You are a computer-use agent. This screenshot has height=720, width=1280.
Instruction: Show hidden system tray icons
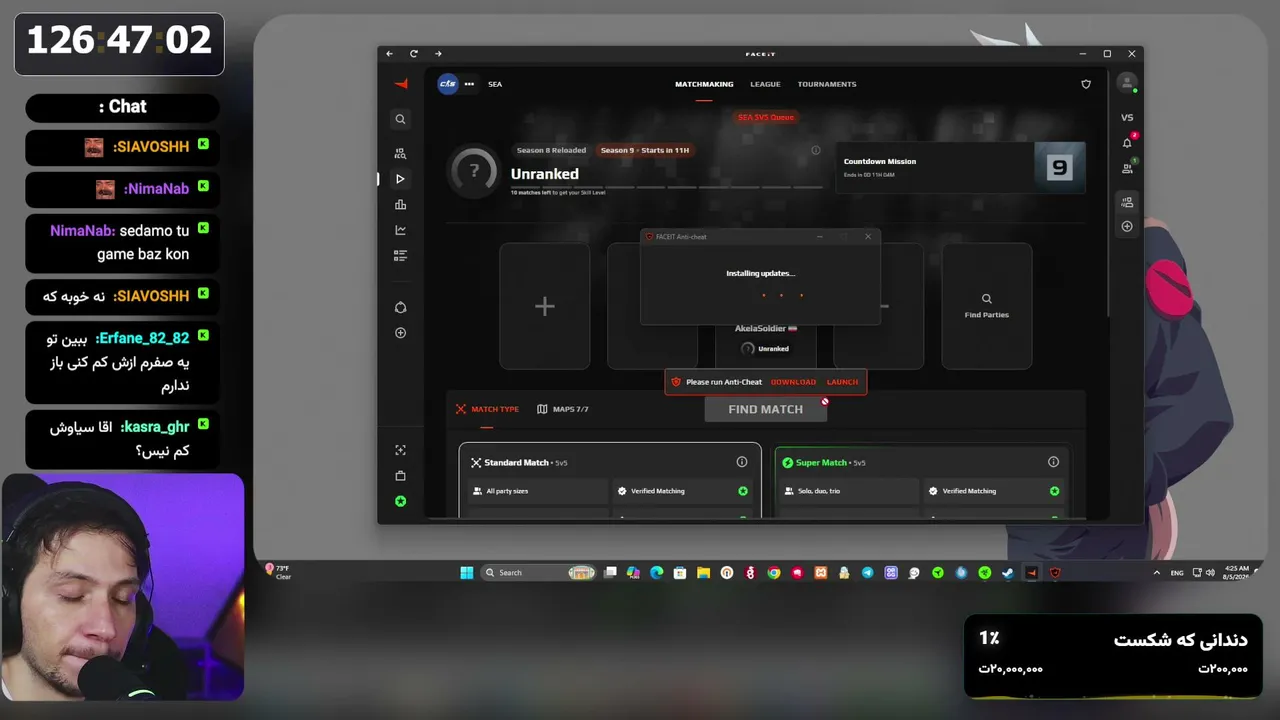point(1157,573)
